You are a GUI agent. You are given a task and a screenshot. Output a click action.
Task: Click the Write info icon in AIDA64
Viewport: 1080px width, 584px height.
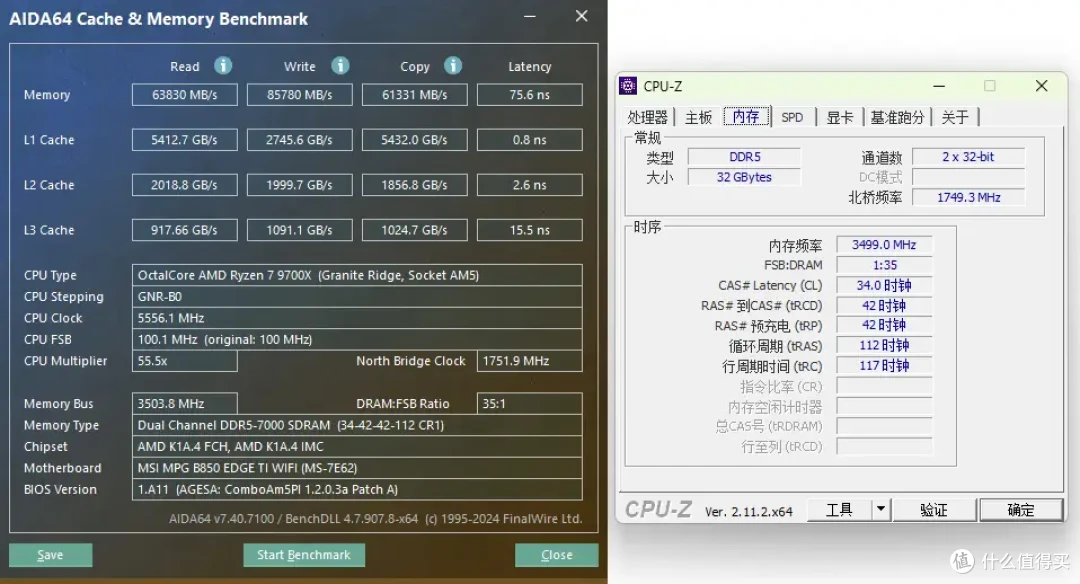click(340, 65)
